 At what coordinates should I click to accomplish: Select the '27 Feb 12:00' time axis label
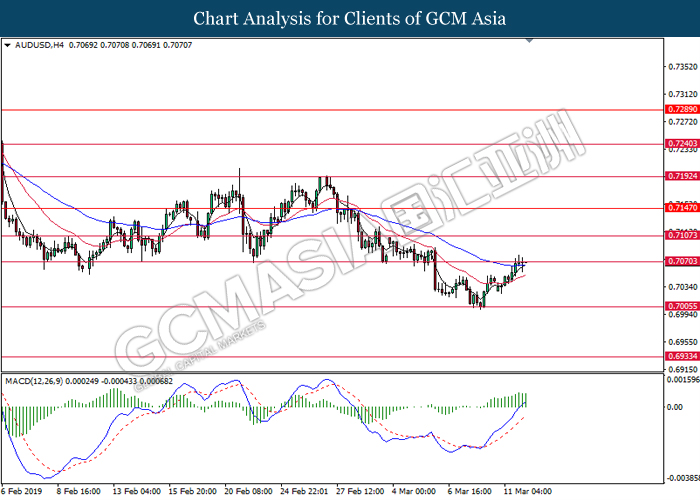[x=360, y=491]
